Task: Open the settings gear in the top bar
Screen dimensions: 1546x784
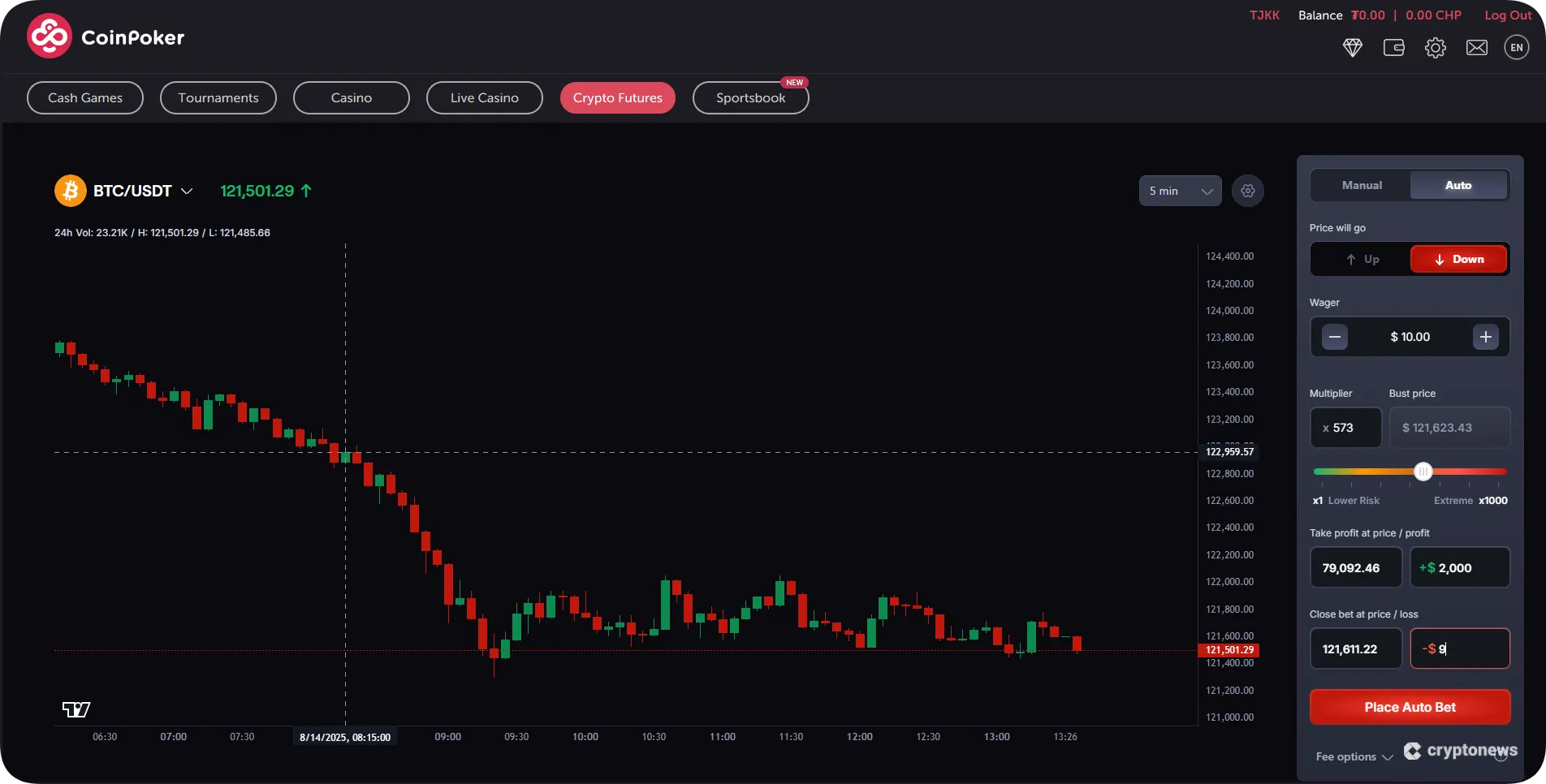Action: tap(1436, 47)
